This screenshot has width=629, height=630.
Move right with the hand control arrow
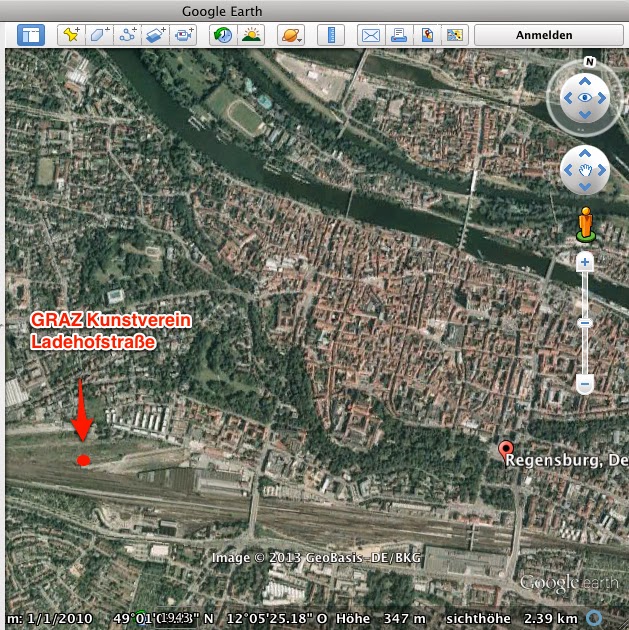pos(602,170)
